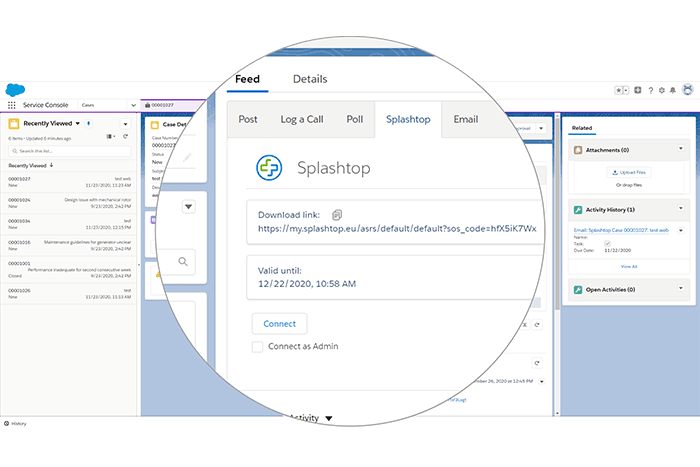Open the favorites list dropdown arrow beside the star
Viewport: 700px width, 467px height.
click(x=626, y=90)
